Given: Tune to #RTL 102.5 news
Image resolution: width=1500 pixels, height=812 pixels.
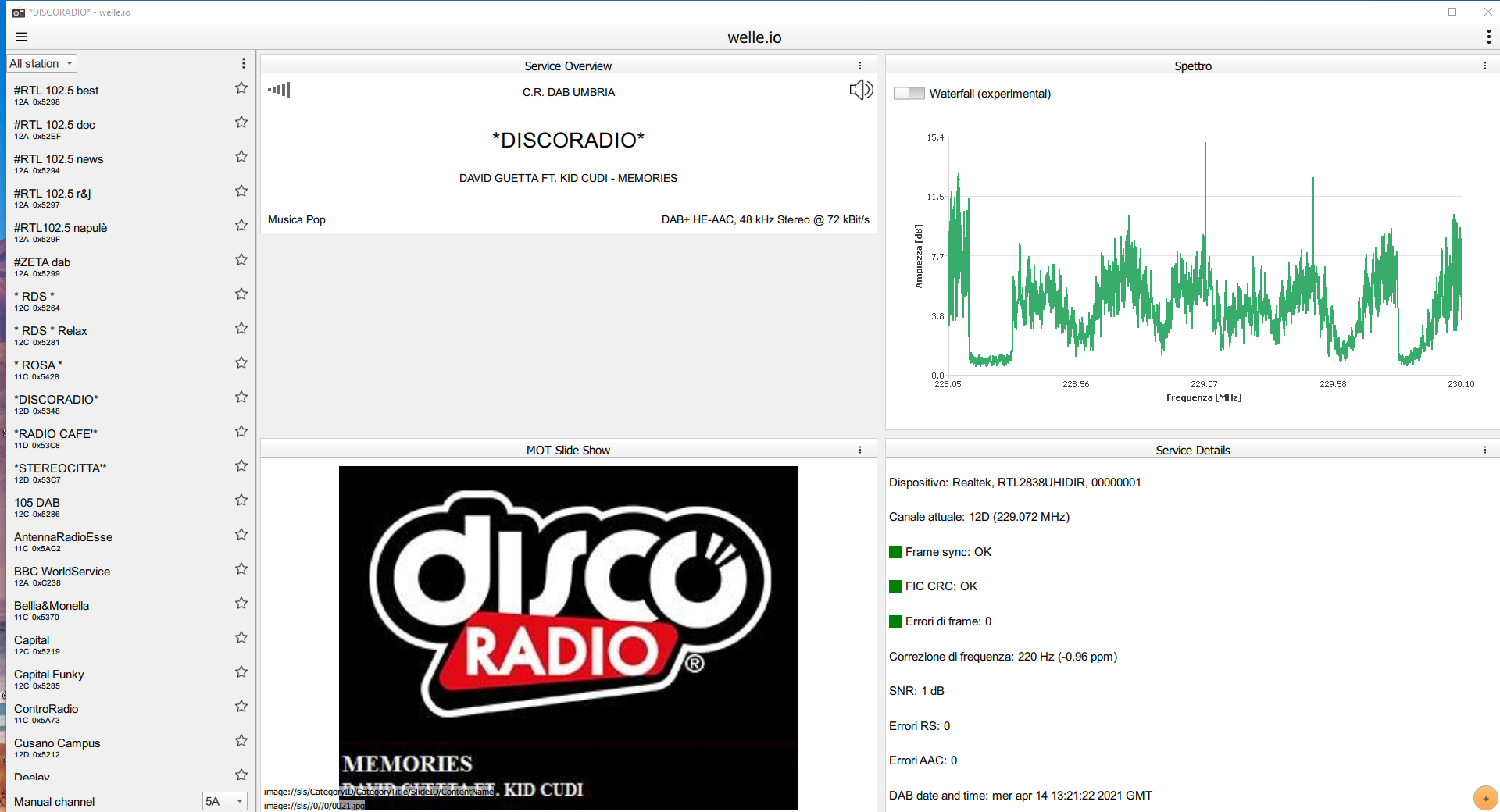Looking at the screenshot, I should (117, 163).
